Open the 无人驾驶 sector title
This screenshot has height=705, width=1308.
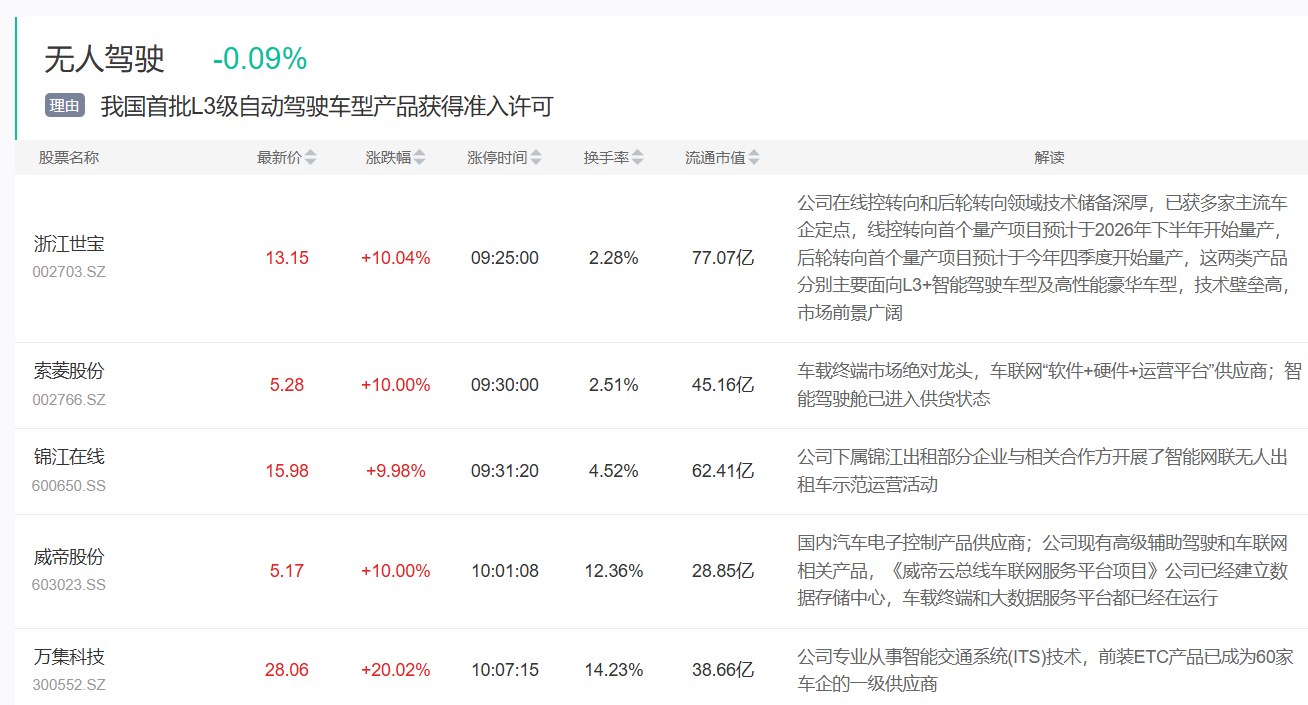pos(104,60)
